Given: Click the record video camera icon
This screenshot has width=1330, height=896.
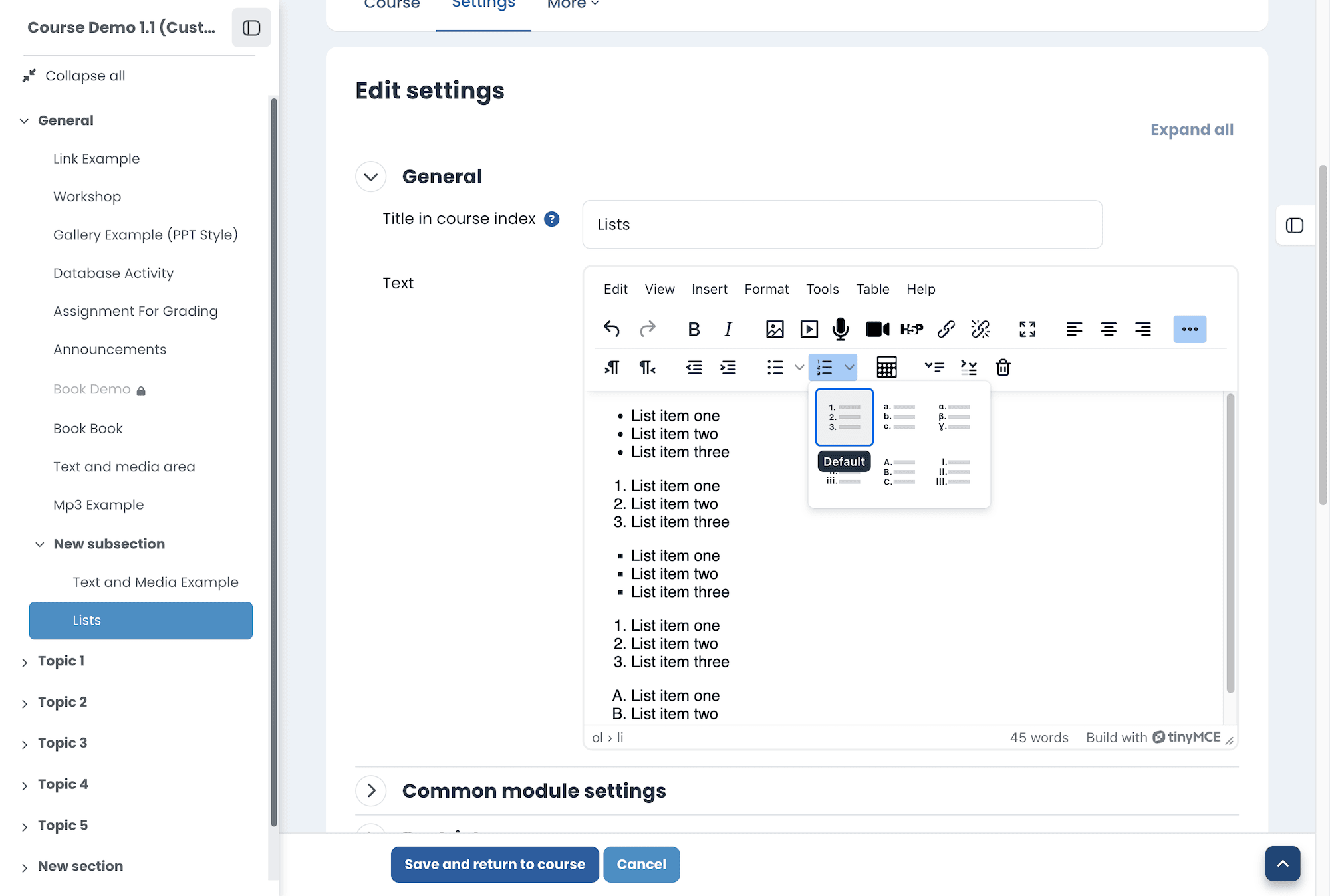Looking at the screenshot, I should tap(878, 329).
